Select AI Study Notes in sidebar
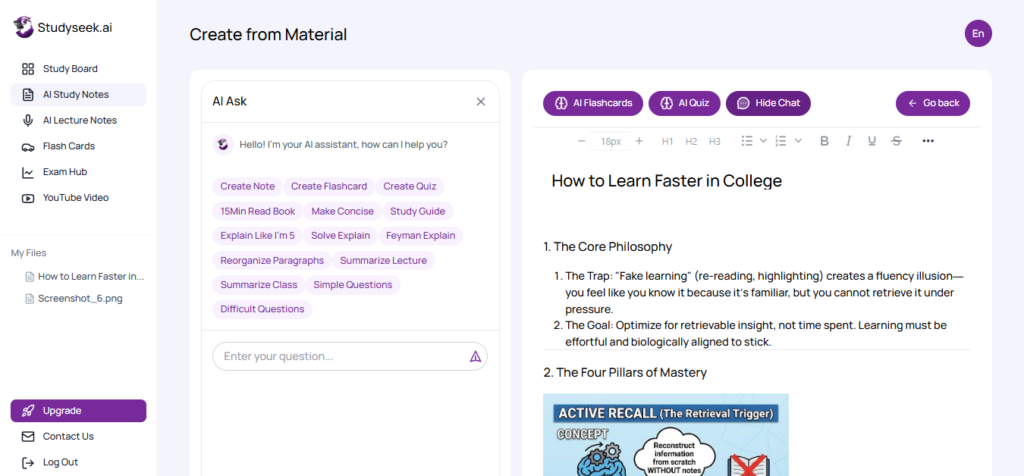Viewport: 1024px width, 476px height. point(78,95)
